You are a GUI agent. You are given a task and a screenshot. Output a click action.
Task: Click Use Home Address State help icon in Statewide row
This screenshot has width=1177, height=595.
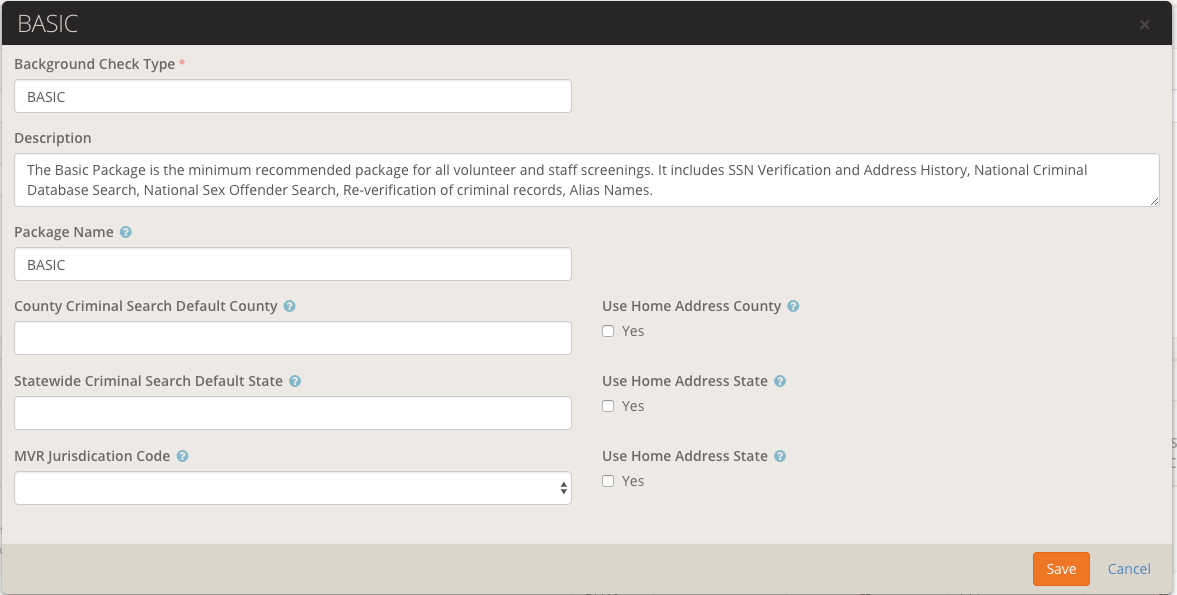tap(780, 381)
